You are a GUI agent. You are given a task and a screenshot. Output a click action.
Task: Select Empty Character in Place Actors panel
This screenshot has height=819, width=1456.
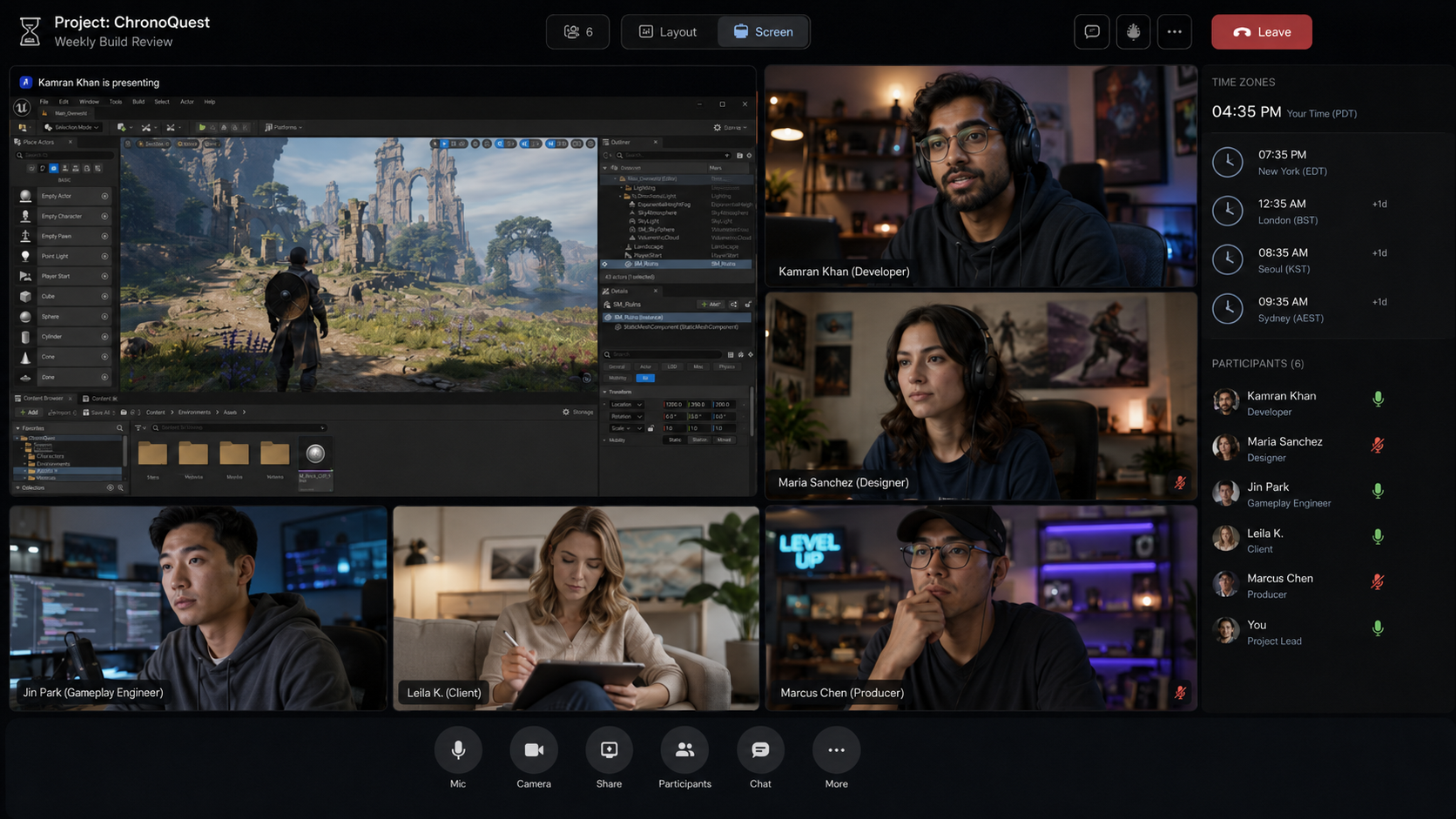(x=64, y=216)
